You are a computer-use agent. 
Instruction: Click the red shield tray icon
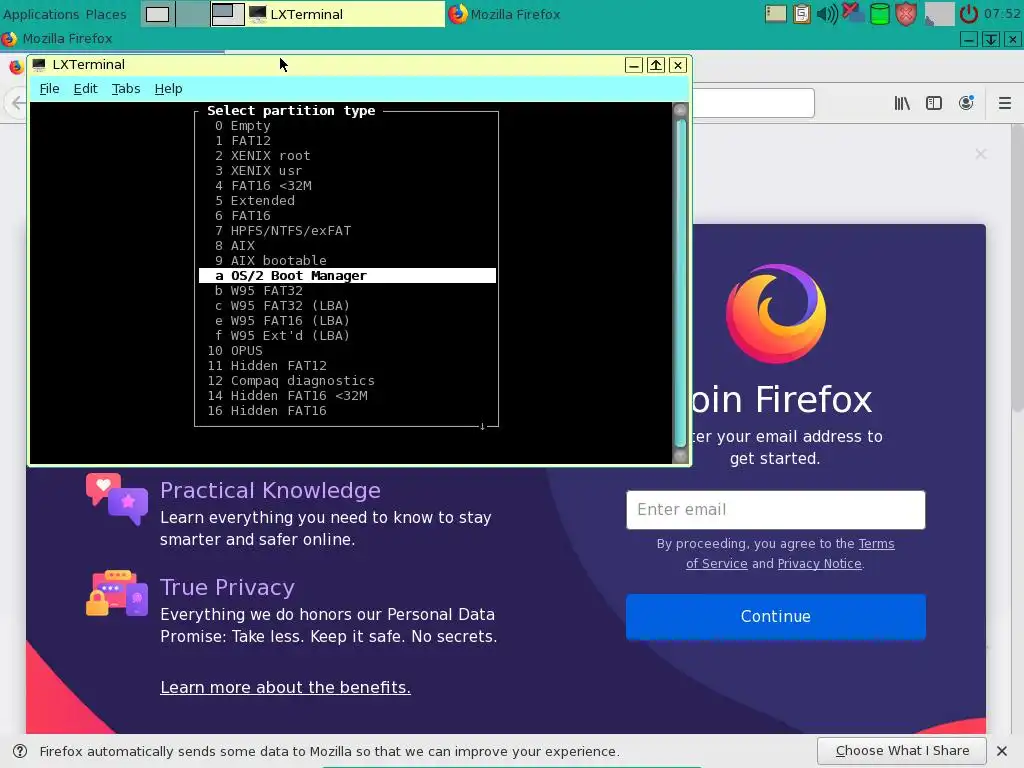906,14
